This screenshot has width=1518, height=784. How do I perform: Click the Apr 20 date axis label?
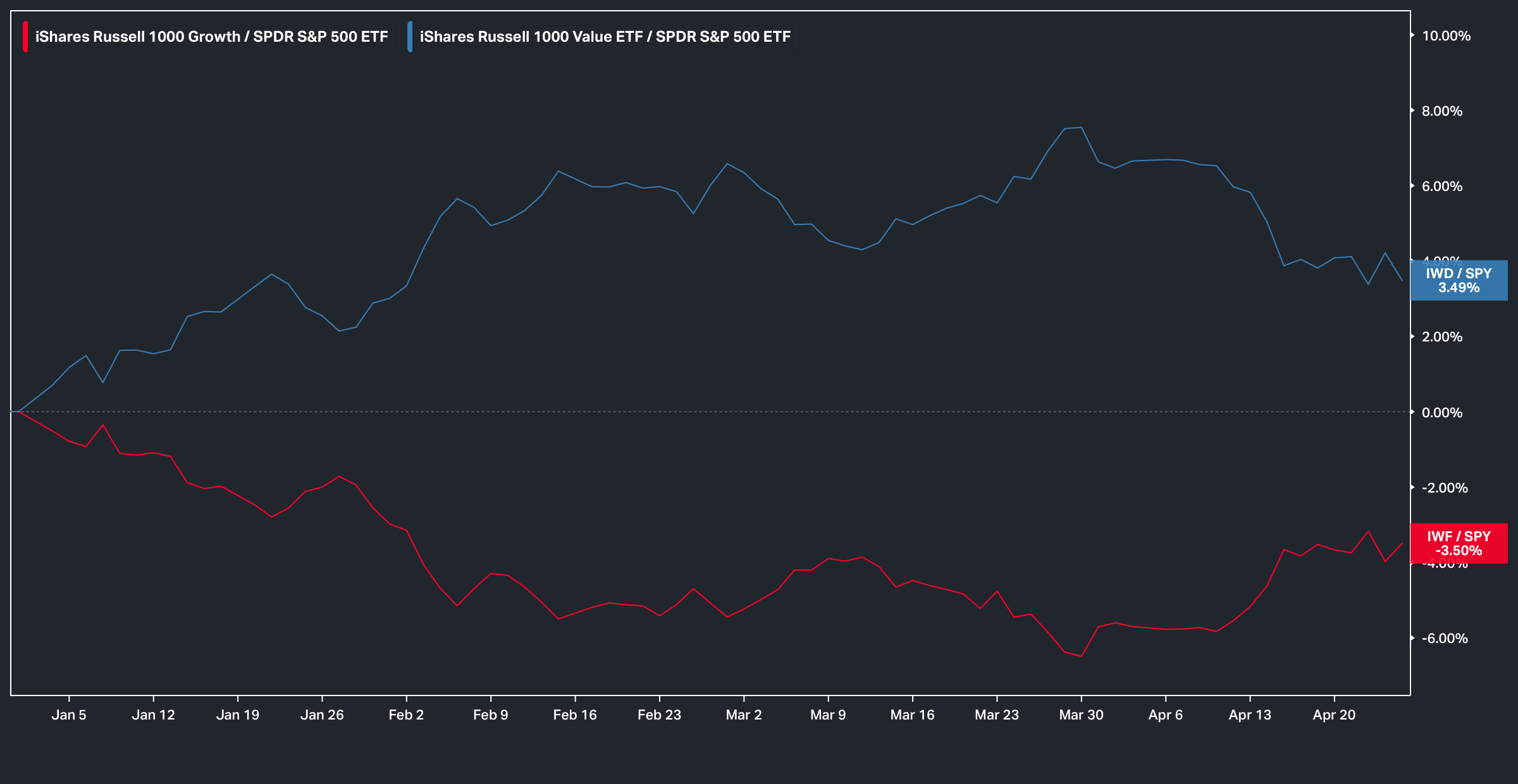tap(1334, 714)
